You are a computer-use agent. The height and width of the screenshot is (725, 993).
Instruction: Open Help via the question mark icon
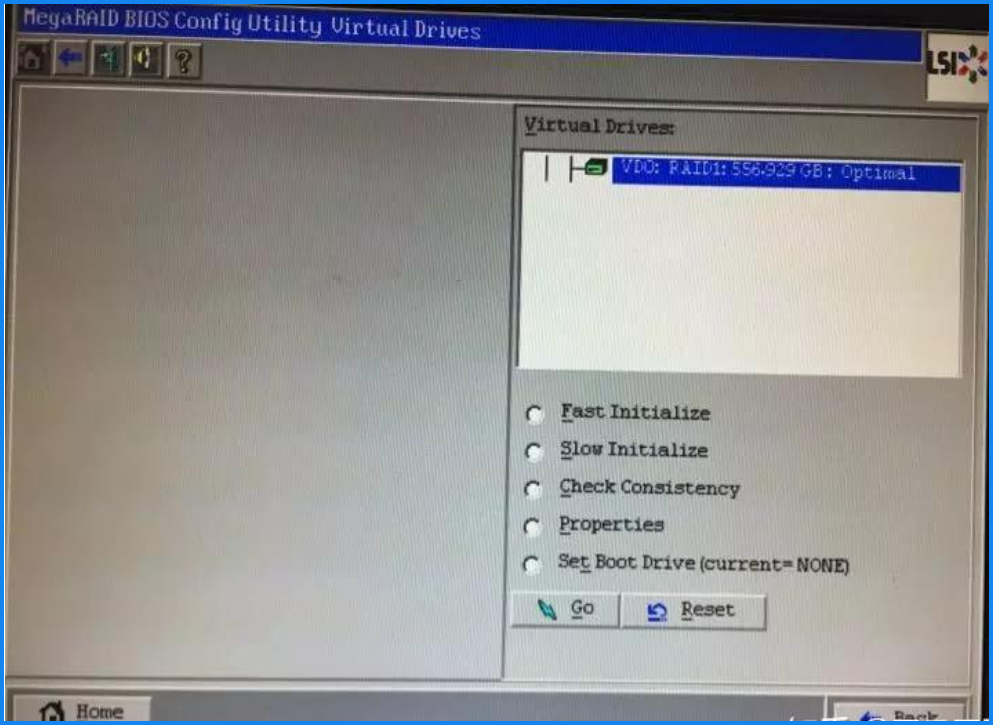(184, 61)
